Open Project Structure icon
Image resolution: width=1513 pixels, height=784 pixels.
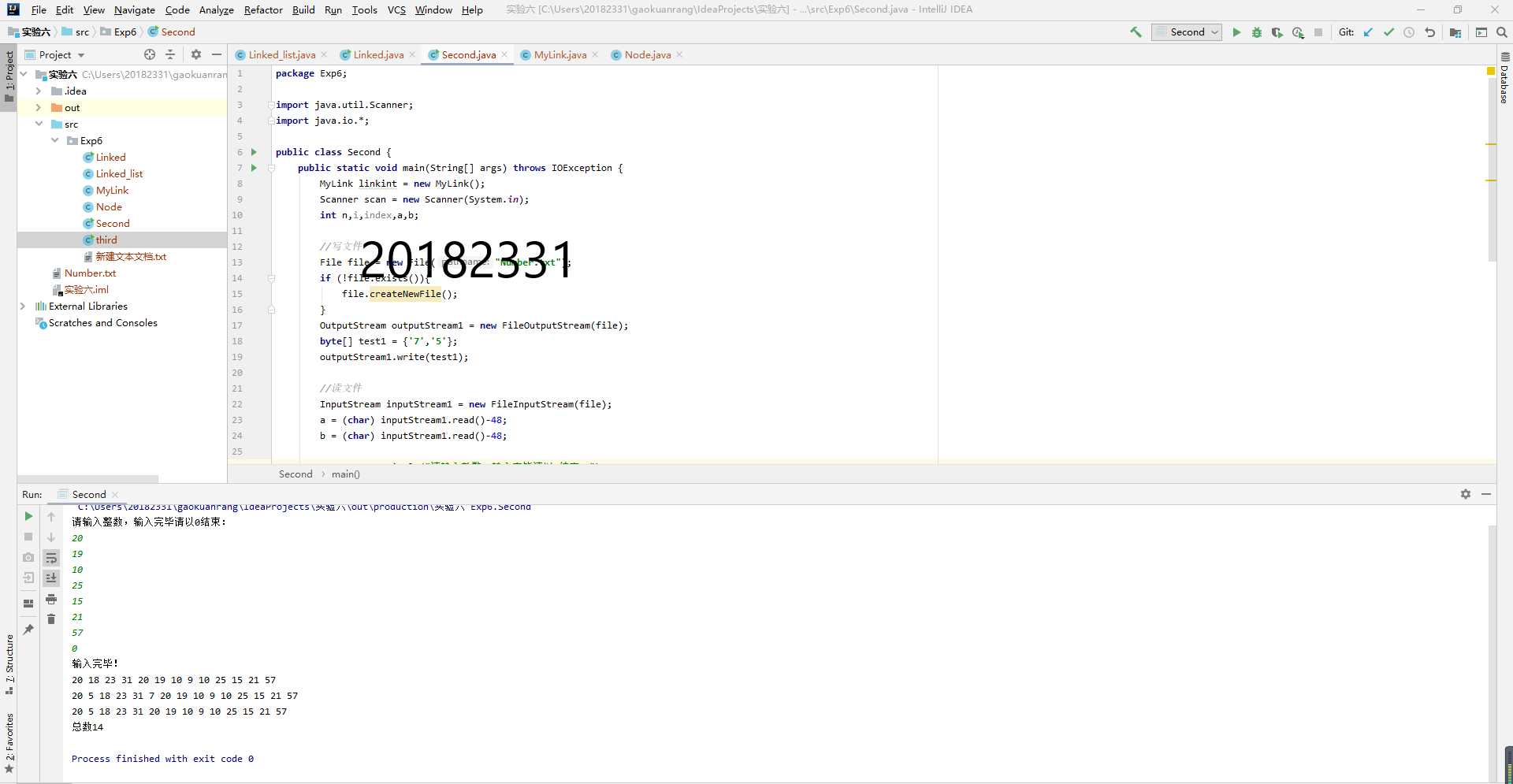point(1455,32)
